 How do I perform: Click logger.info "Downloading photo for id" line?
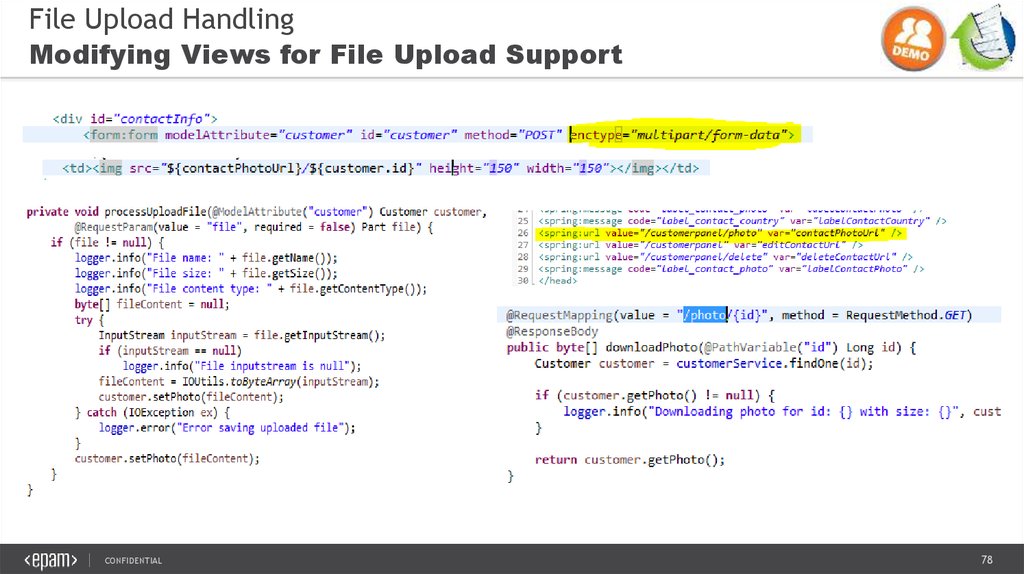click(x=782, y=411)
